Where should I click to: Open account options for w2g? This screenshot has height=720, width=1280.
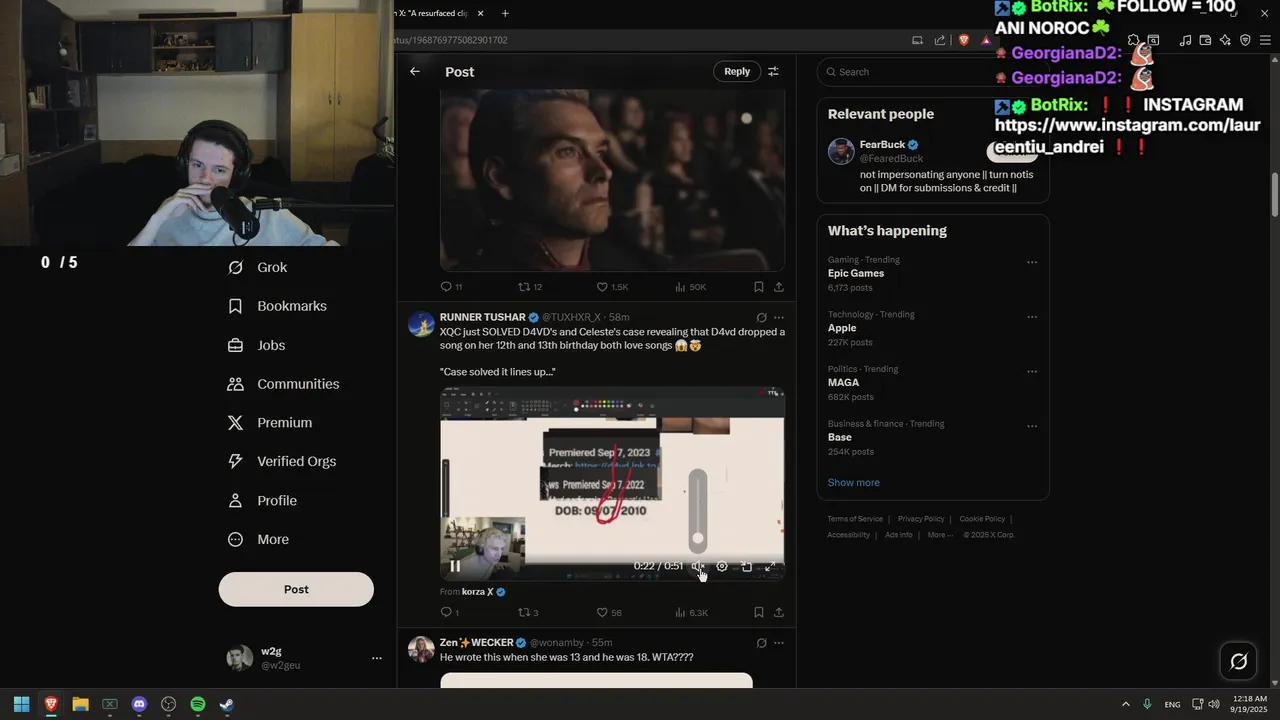tap(377, 658)
